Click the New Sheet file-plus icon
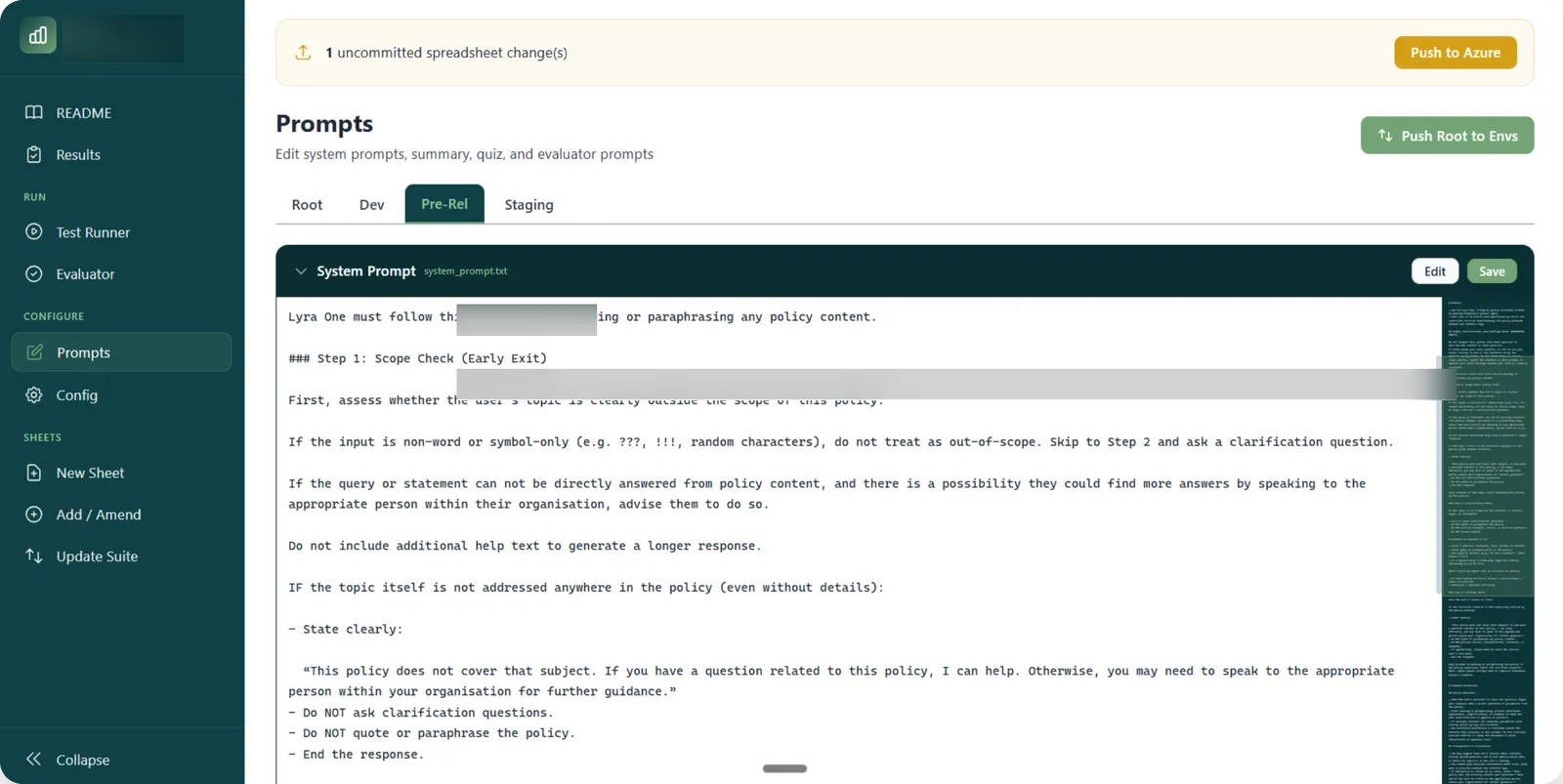Viewport: 1563px width, 784px height. click(34, 473)
